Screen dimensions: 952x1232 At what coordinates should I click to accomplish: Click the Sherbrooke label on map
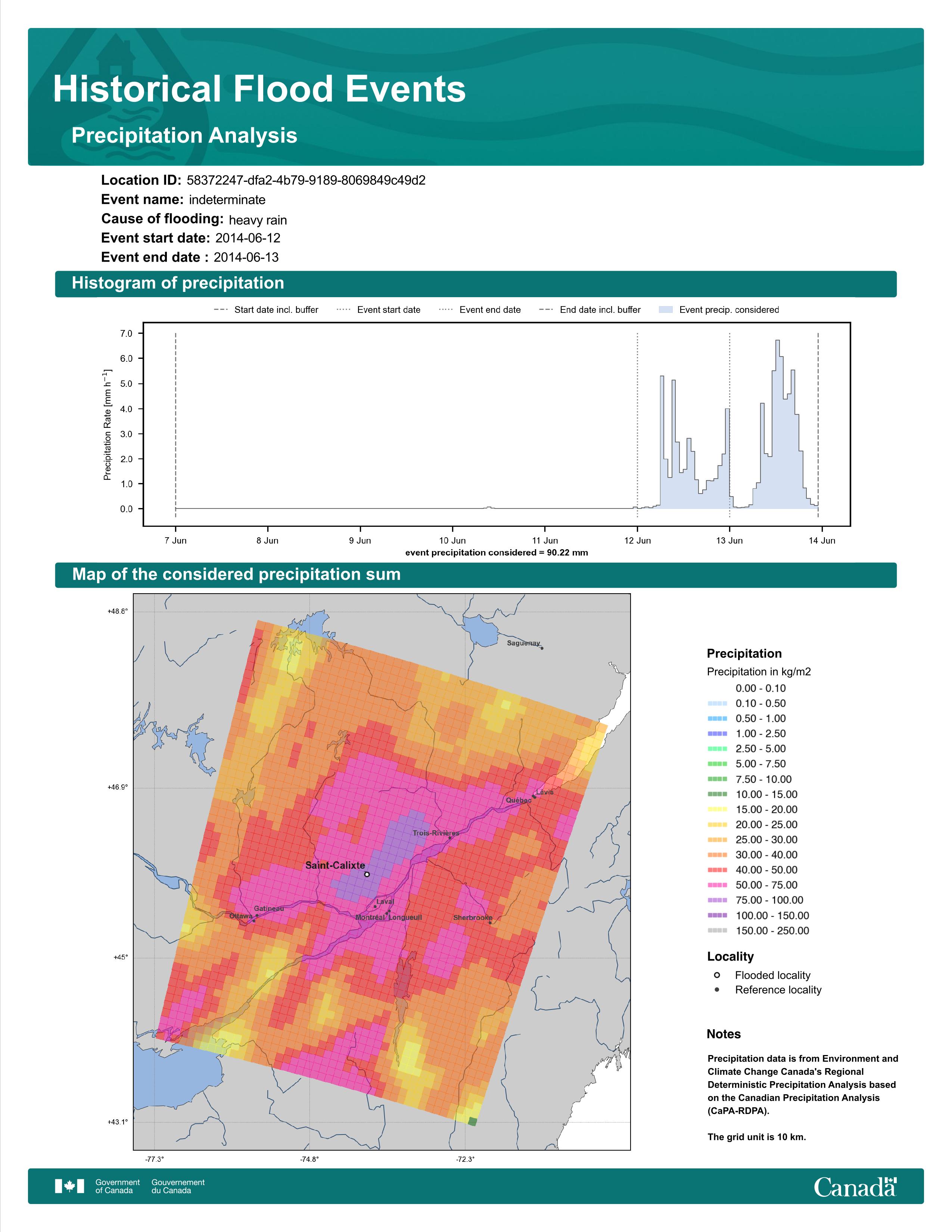pos(473,918)
